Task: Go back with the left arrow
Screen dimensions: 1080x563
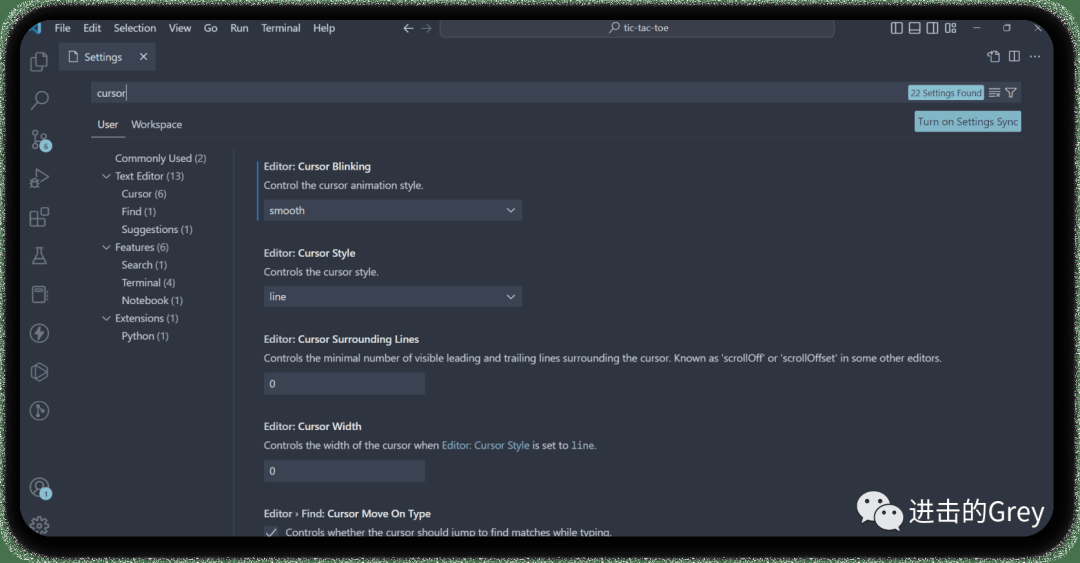Action: (x=408, y=28)
